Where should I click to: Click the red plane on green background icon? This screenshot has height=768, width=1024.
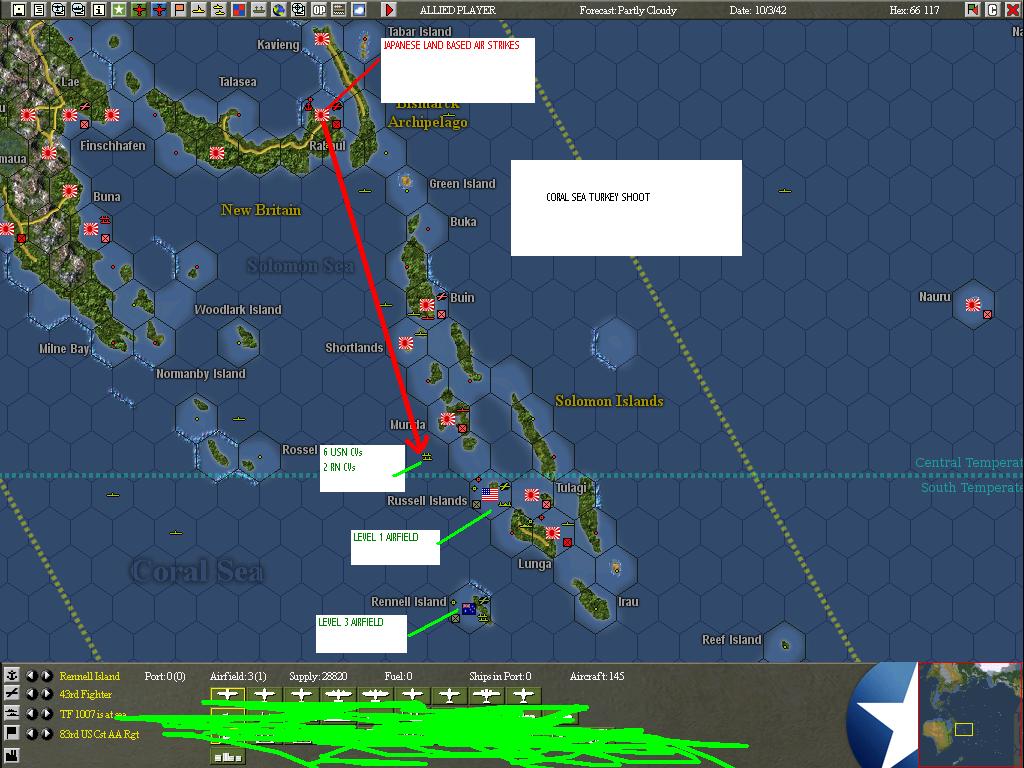(138, 9)
